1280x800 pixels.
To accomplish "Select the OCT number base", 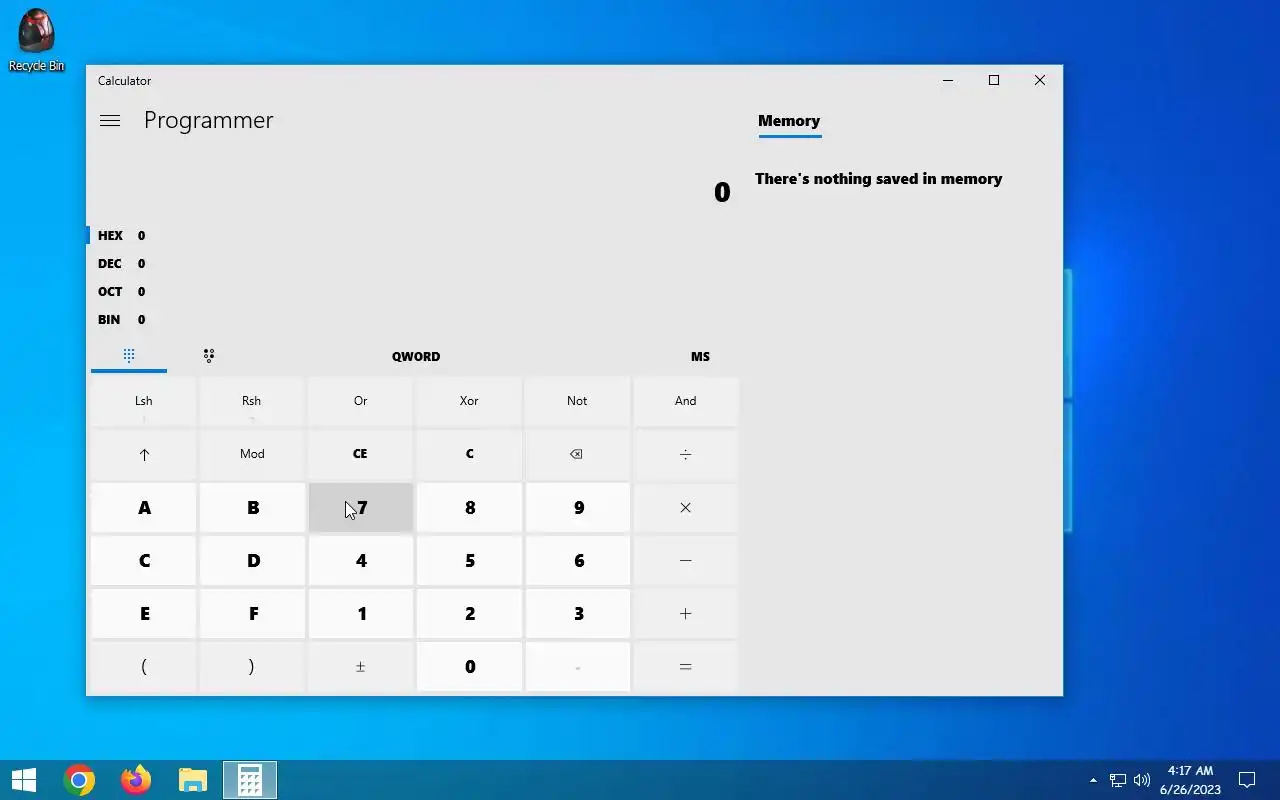I will click(120, 292).
